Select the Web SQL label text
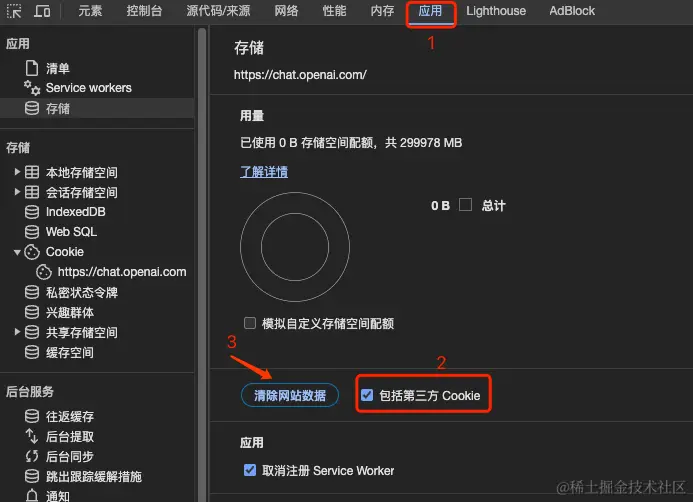Viewport: 693px width, 502px height. pos(71,232)
